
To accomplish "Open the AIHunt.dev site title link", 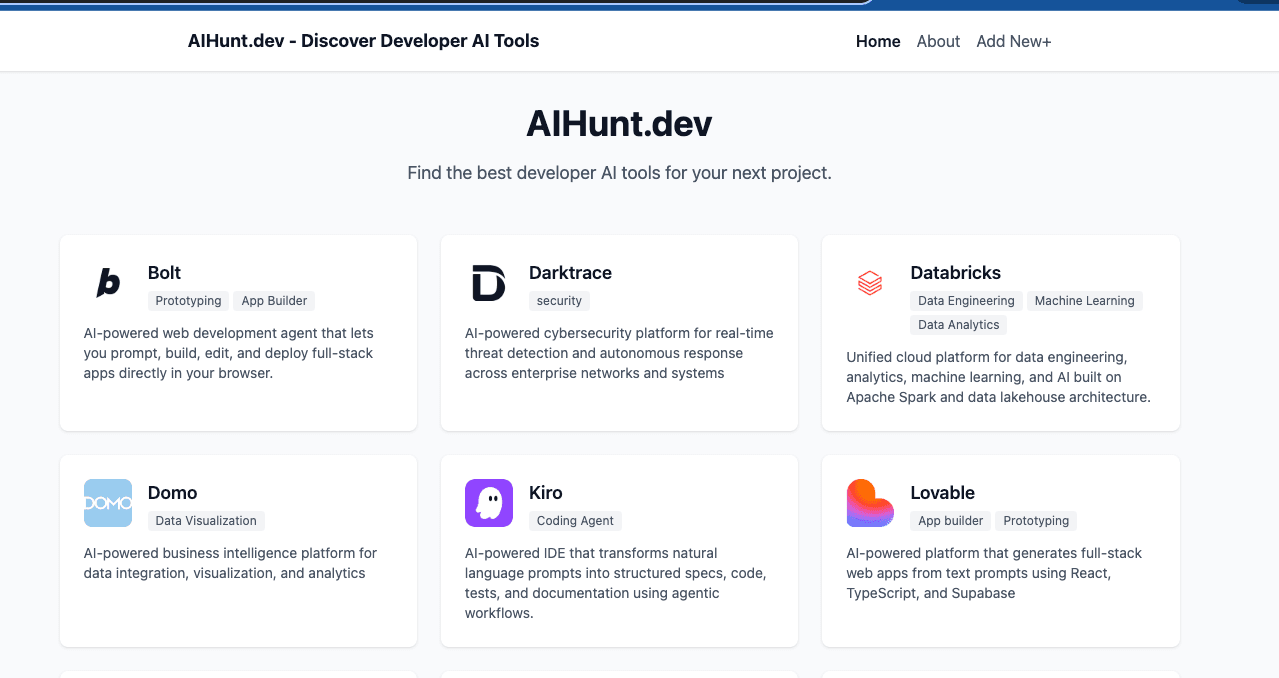I will coord(363,41).
